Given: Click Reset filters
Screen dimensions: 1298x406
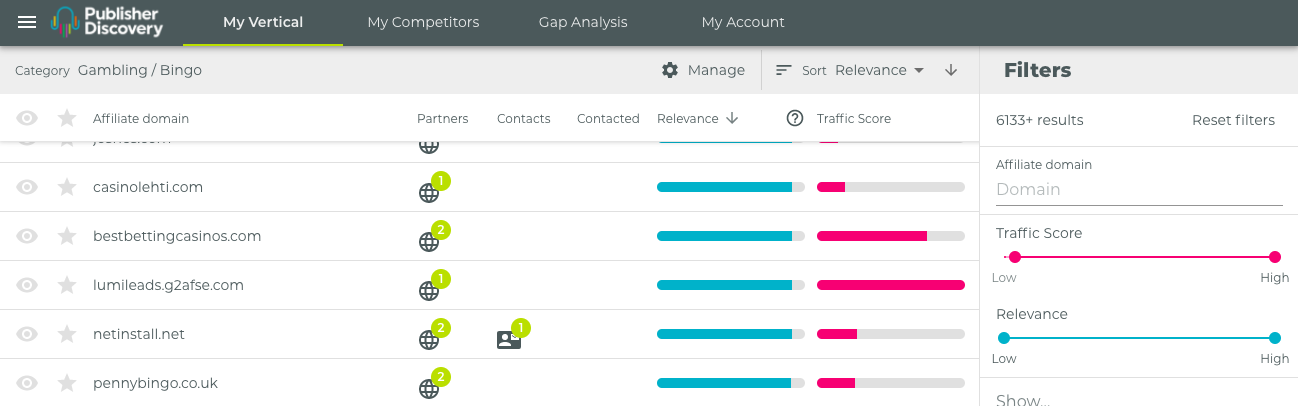Looking at the screenshot, I should [x=1233, y=120].
